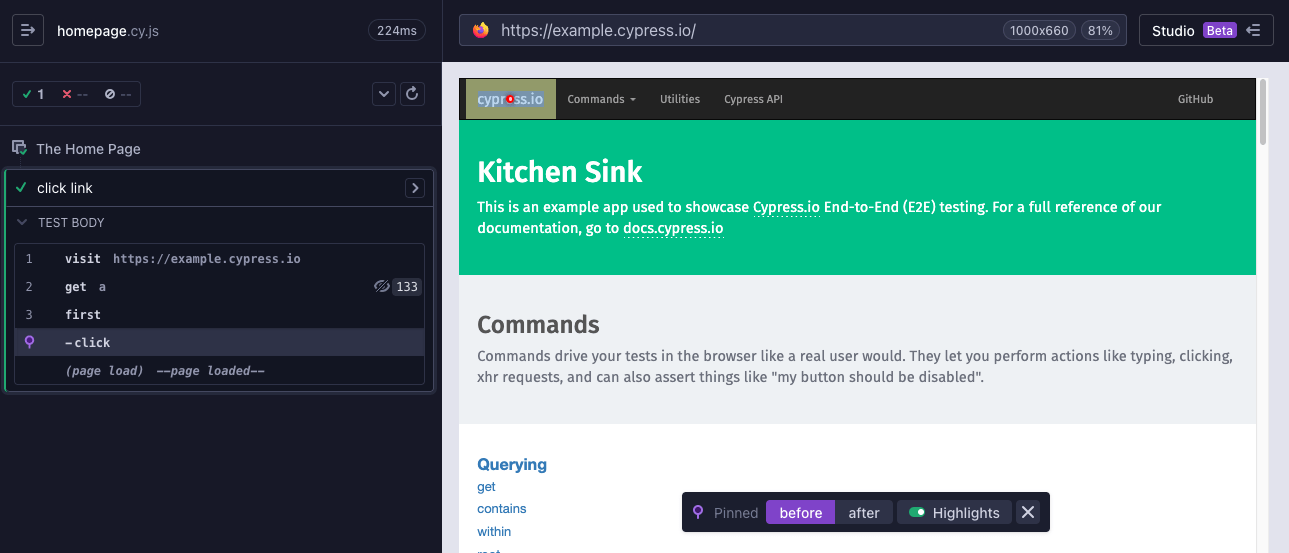
Task: Click the rerun tests refresh icon
Action: click(413, 94)
